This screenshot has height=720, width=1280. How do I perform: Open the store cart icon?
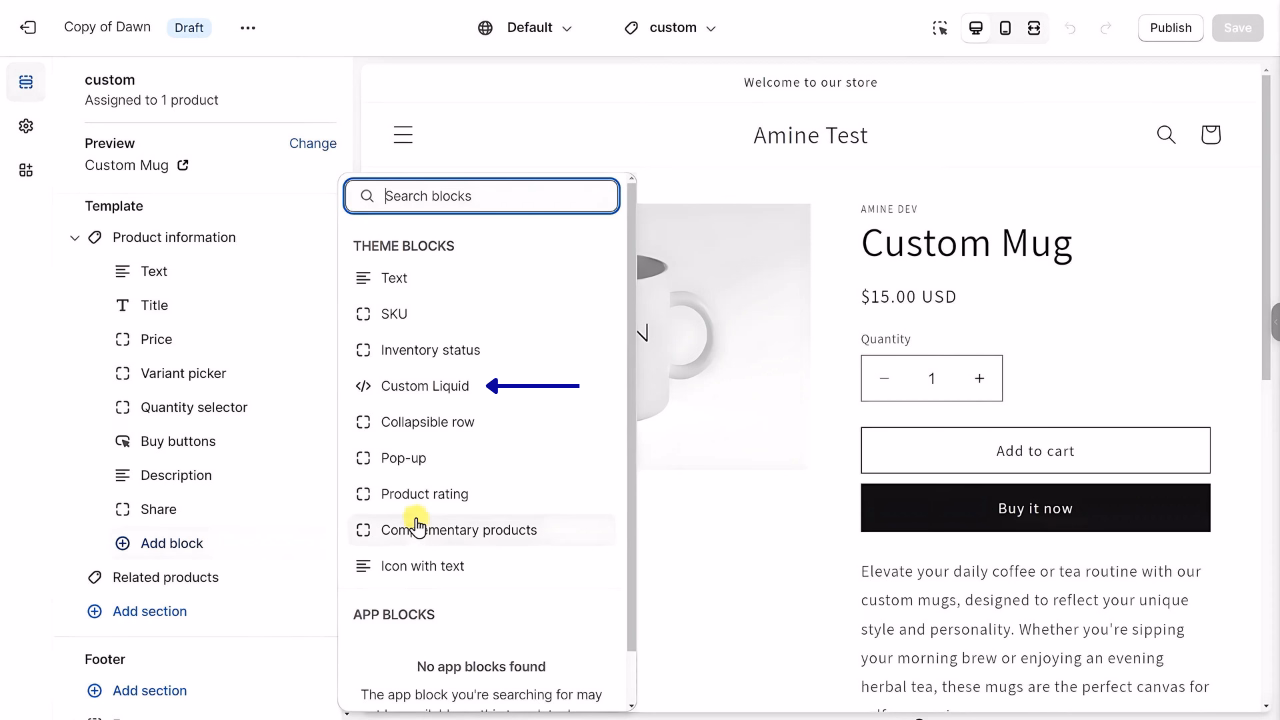(1210, 134)
